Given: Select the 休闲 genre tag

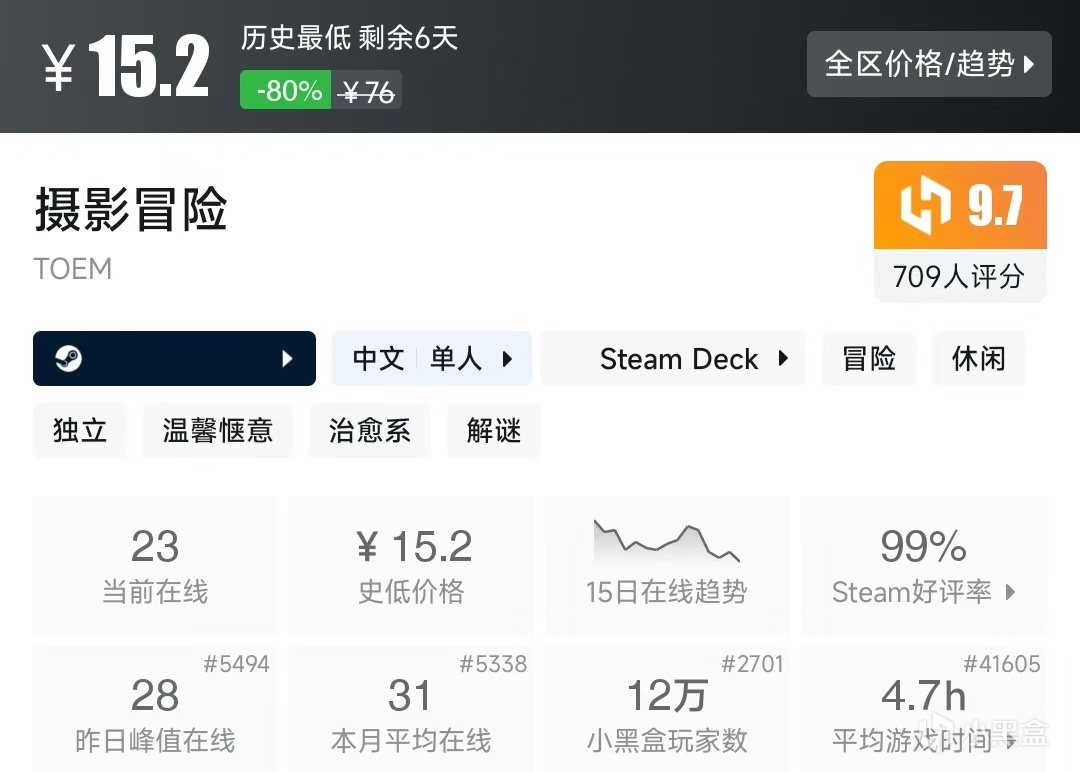Looking at the screenshot, I should [x=978, y=358].
